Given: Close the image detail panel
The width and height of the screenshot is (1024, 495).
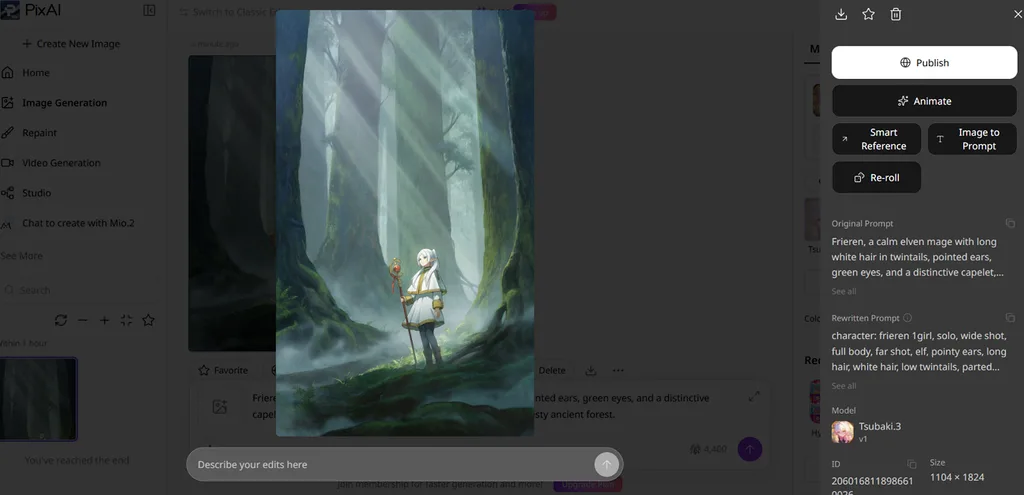Looking at the screenshot, I should pos(1017,14).
